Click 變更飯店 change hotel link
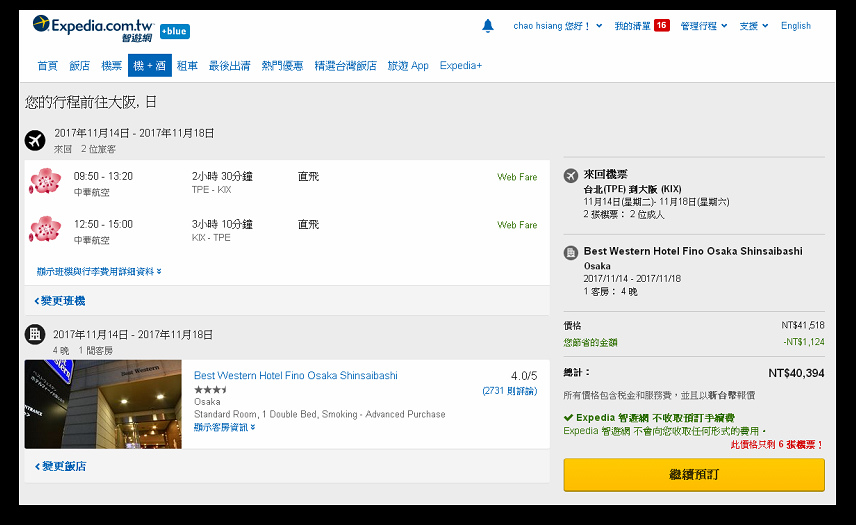Screen dimensions: 856x525 [61, 466]
